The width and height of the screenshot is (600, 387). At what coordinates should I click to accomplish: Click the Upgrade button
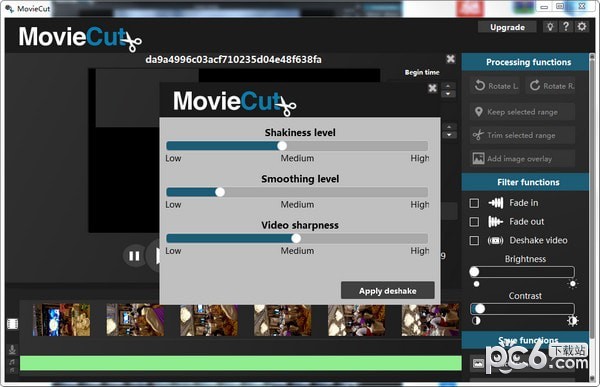click(507, 27)
